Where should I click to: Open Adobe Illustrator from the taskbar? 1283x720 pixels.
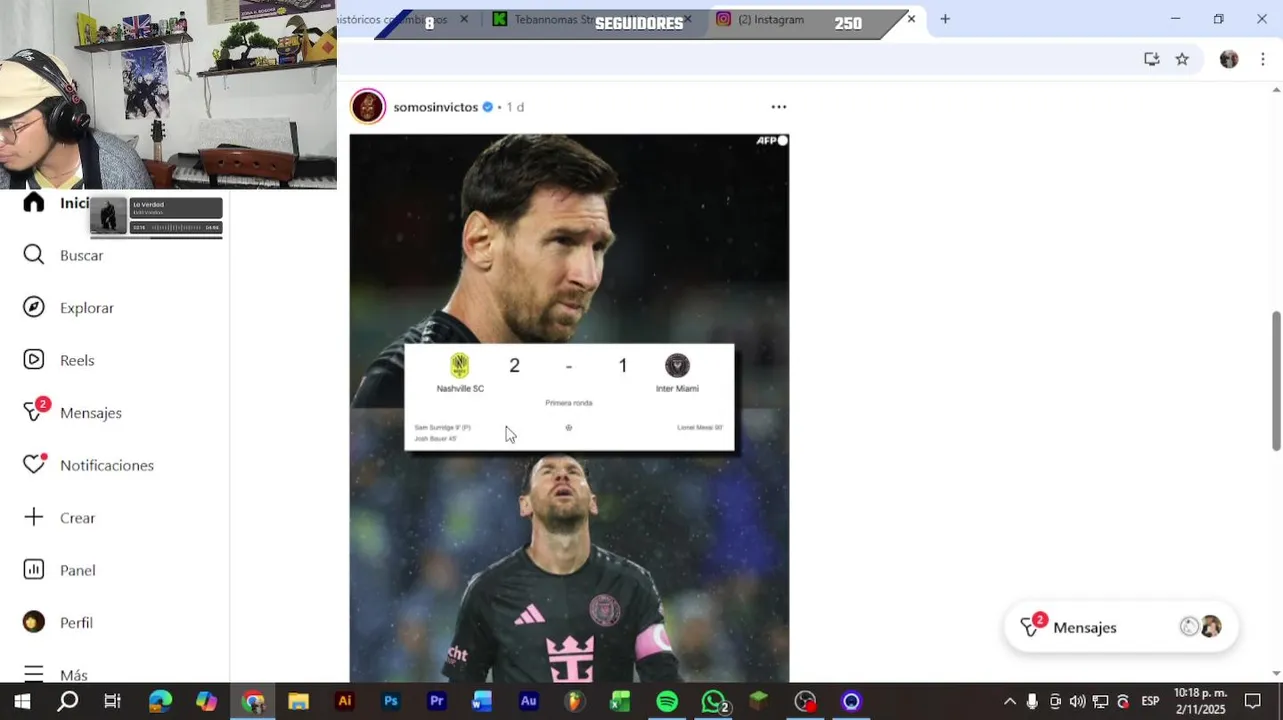click(345, 702)
